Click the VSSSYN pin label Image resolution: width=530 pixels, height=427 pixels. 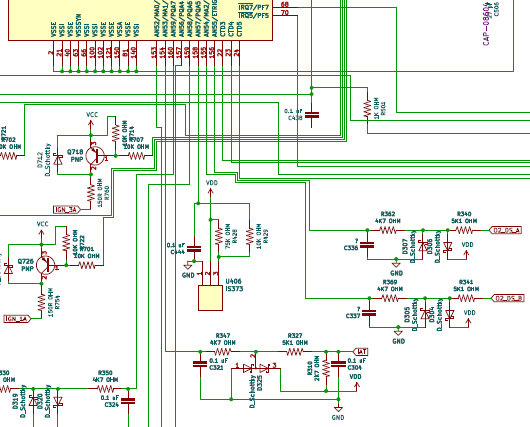pyautogui.click(x=78, y=25)
